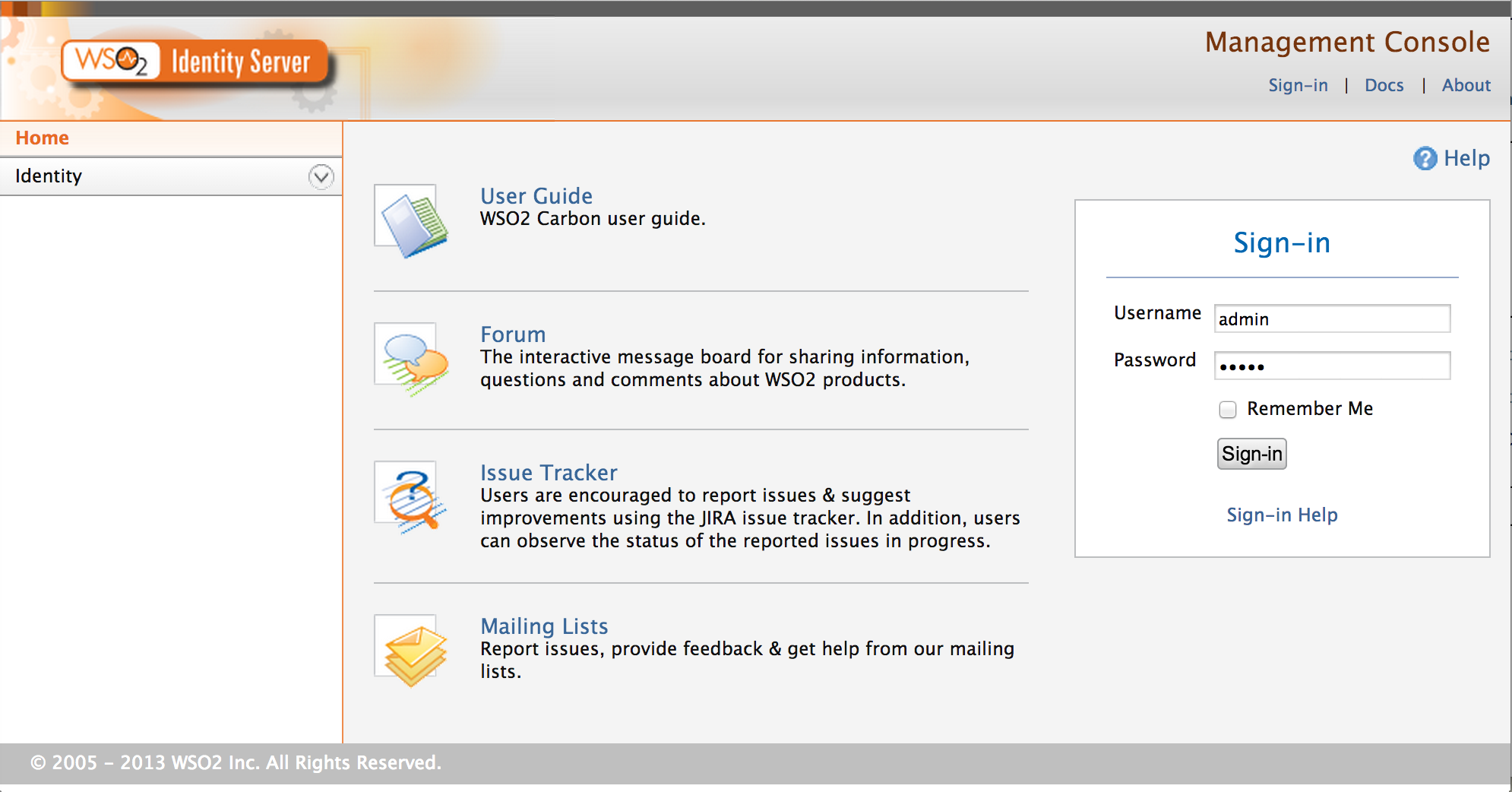Click the Help link text
The width and height of the screenshot is (1512, 792).
(1466, 158)
